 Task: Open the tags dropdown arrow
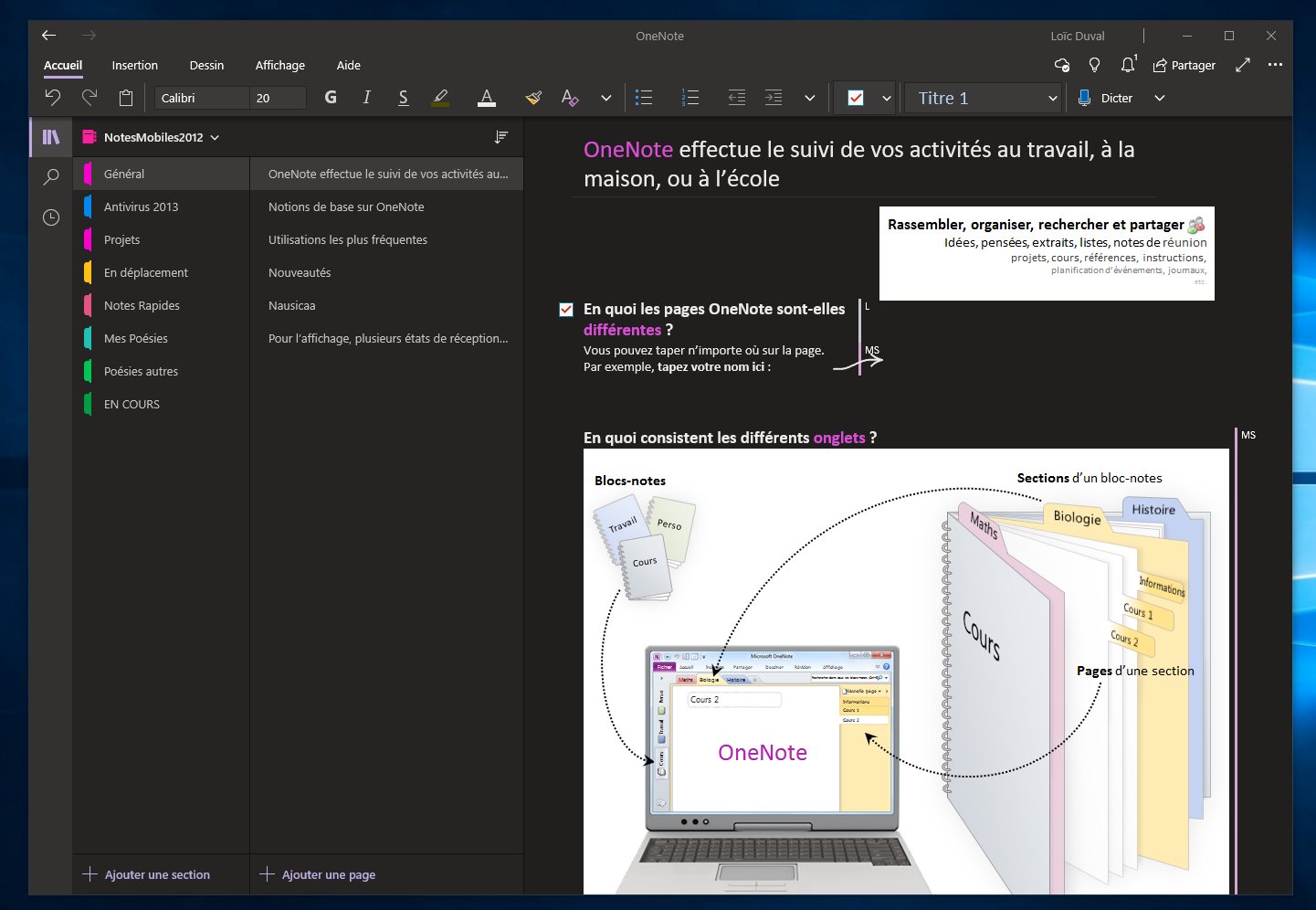coord(886,98)
